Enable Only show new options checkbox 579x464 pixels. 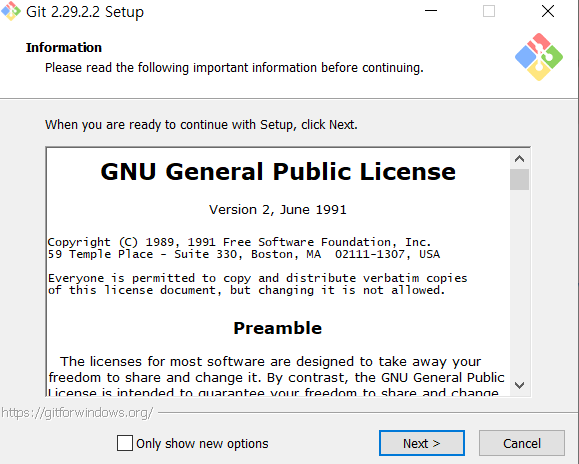[x=125, y=443]
